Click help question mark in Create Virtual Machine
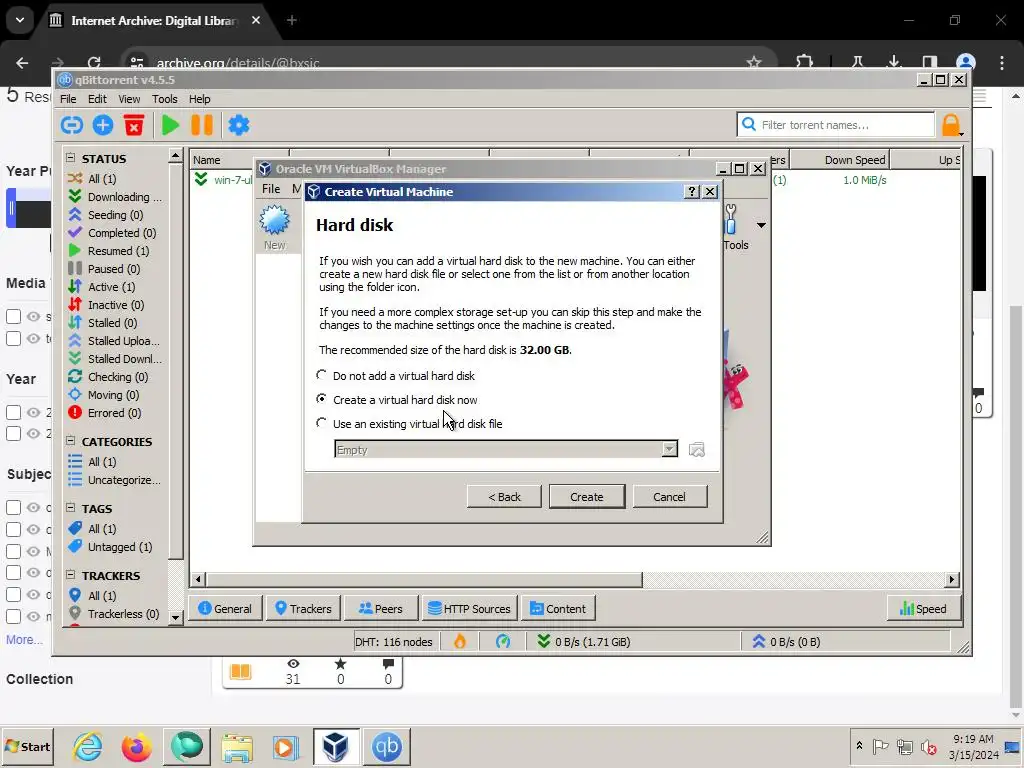This screenshot has height=768, width=1024. point(692,191)
